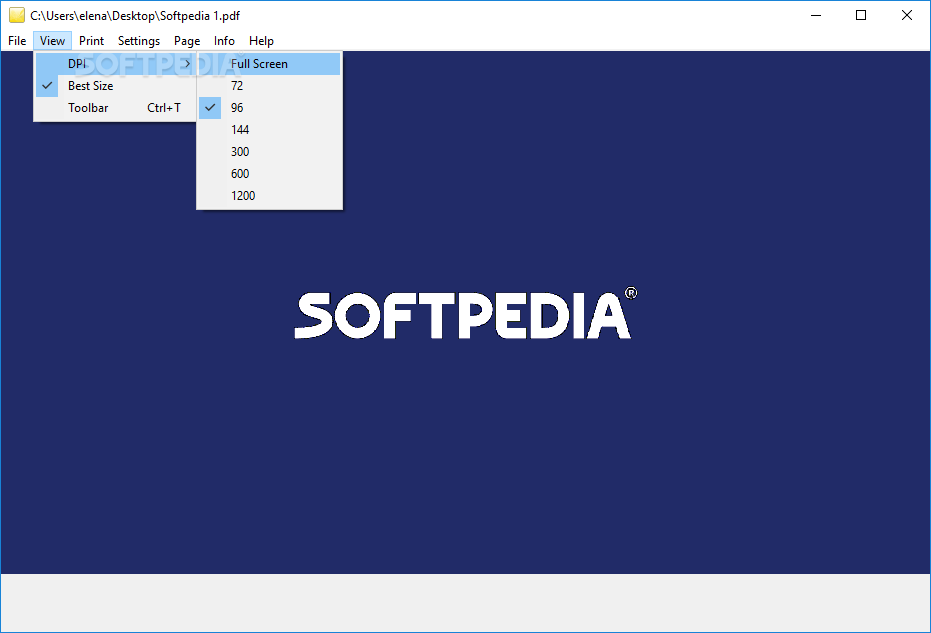Expand the DPI submenu entry
The width and height of the screenshot is (931, 633).
115,64
